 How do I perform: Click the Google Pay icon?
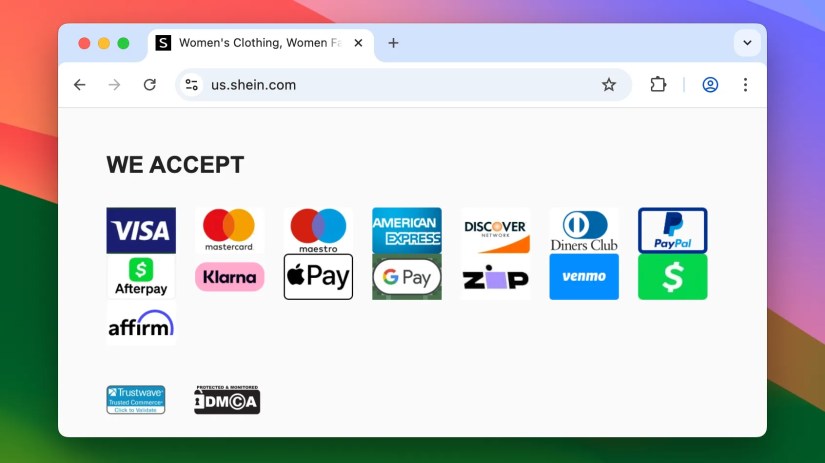[407, 277]
